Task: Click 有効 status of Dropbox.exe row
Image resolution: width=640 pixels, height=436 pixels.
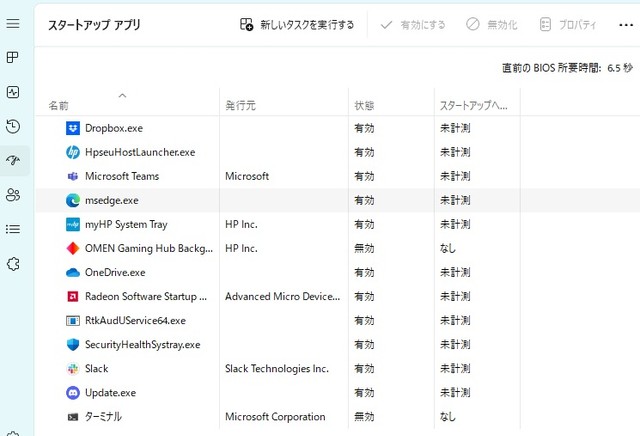Action: tap(364, 128)
